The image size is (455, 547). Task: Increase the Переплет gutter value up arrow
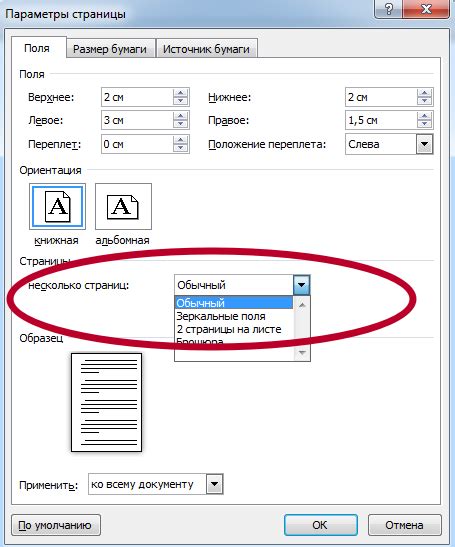[x=180, y=140]
